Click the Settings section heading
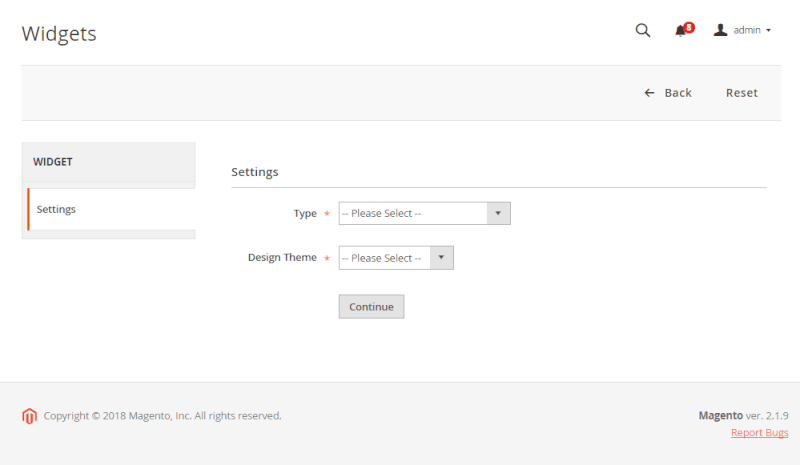The width and height of the screenshot is (800, 465). click(x=255, y=172)
